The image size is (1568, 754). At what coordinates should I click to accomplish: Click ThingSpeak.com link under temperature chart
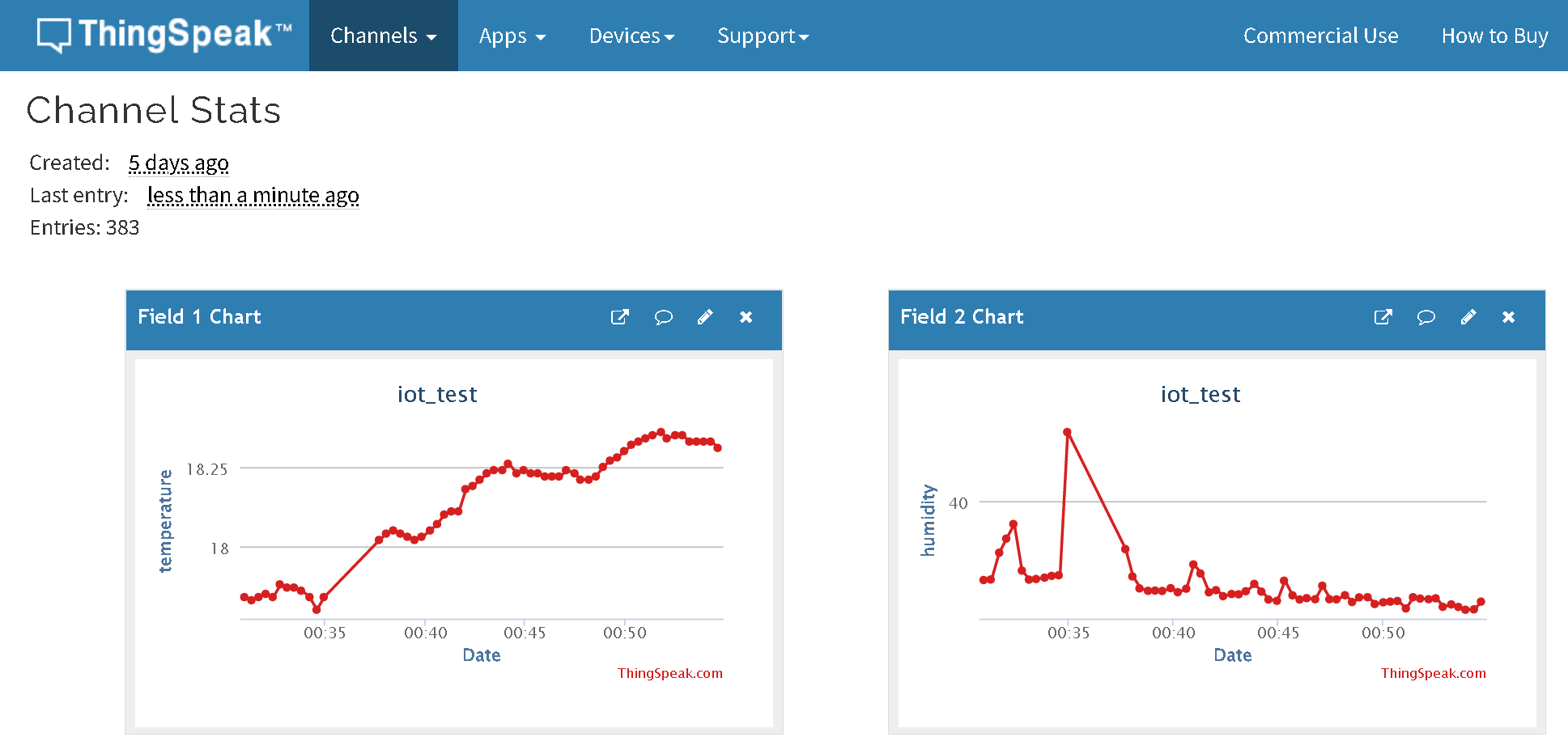(670, 673)
